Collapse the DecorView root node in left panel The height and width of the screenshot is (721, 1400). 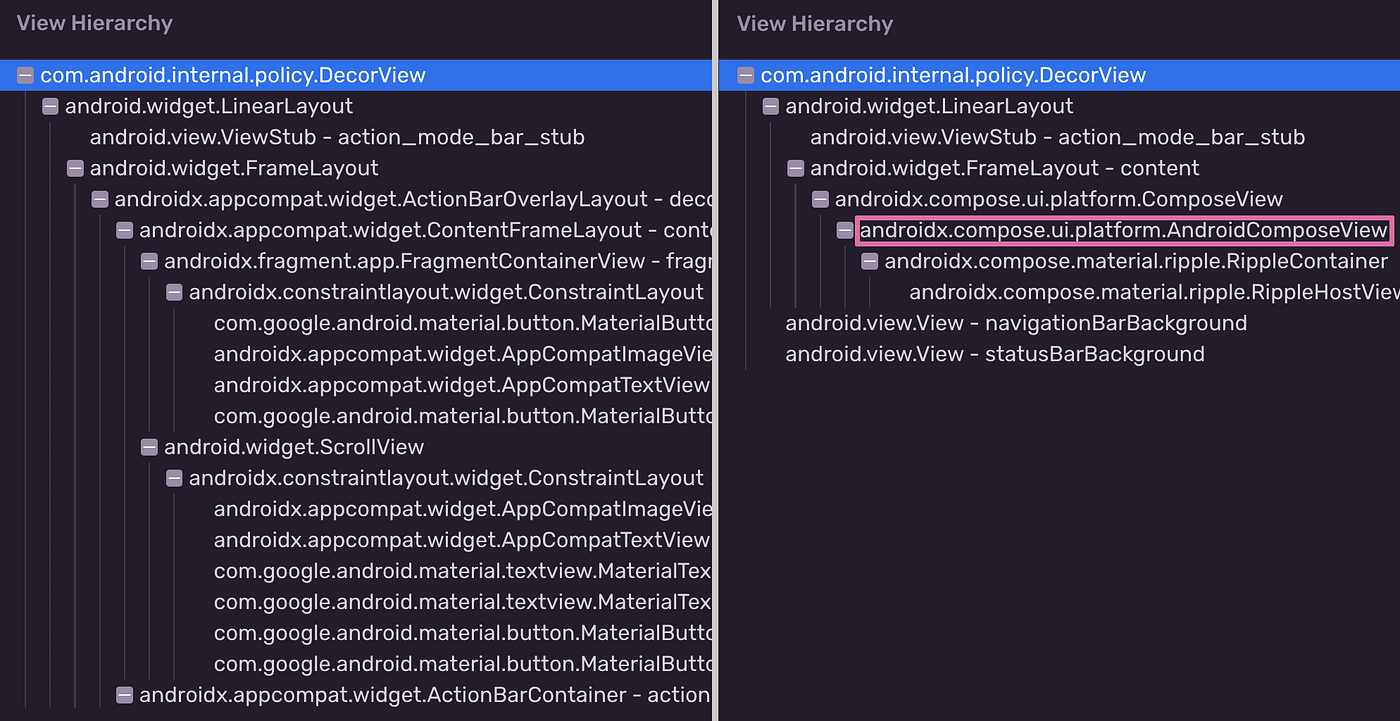25,74
